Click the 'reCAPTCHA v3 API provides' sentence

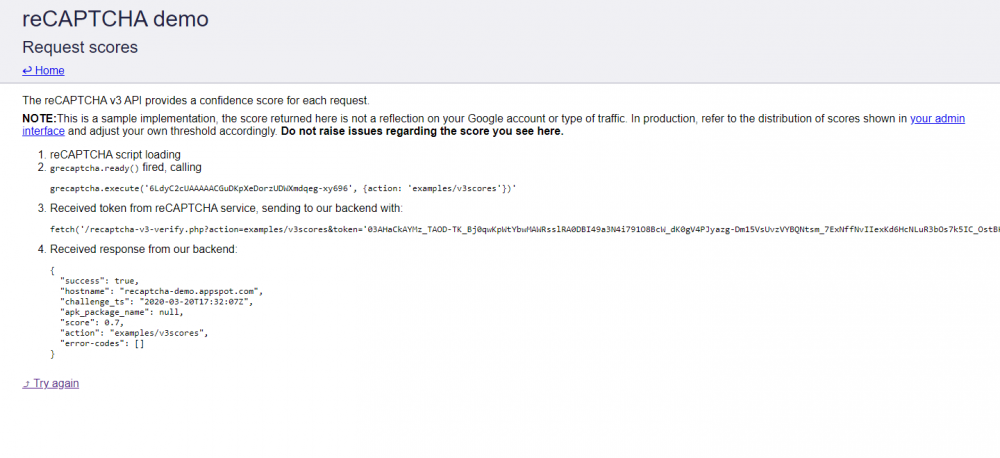coord(196,101)
